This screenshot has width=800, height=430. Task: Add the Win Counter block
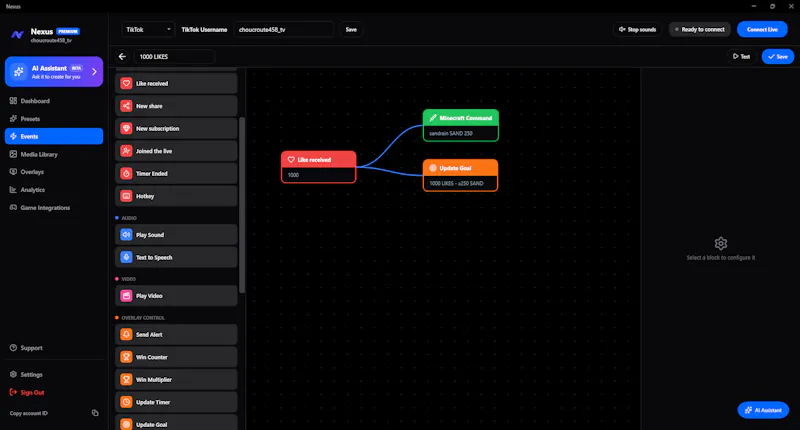click(176, 357)
